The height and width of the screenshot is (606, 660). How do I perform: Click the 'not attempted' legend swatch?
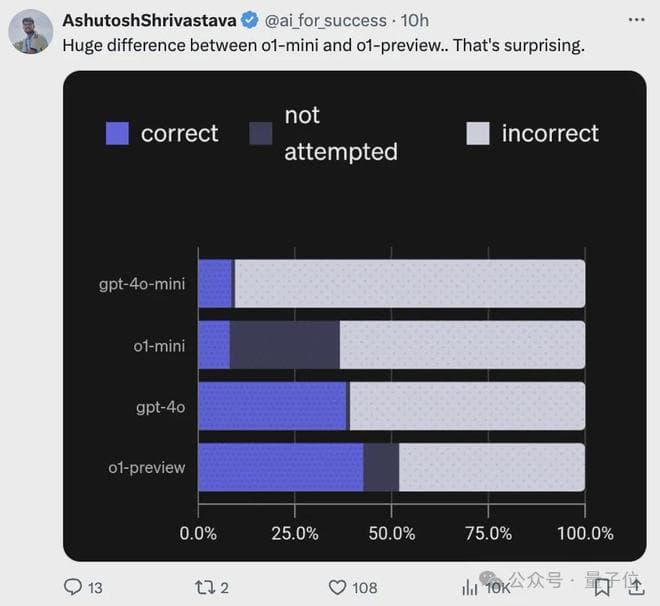[260, 134]
